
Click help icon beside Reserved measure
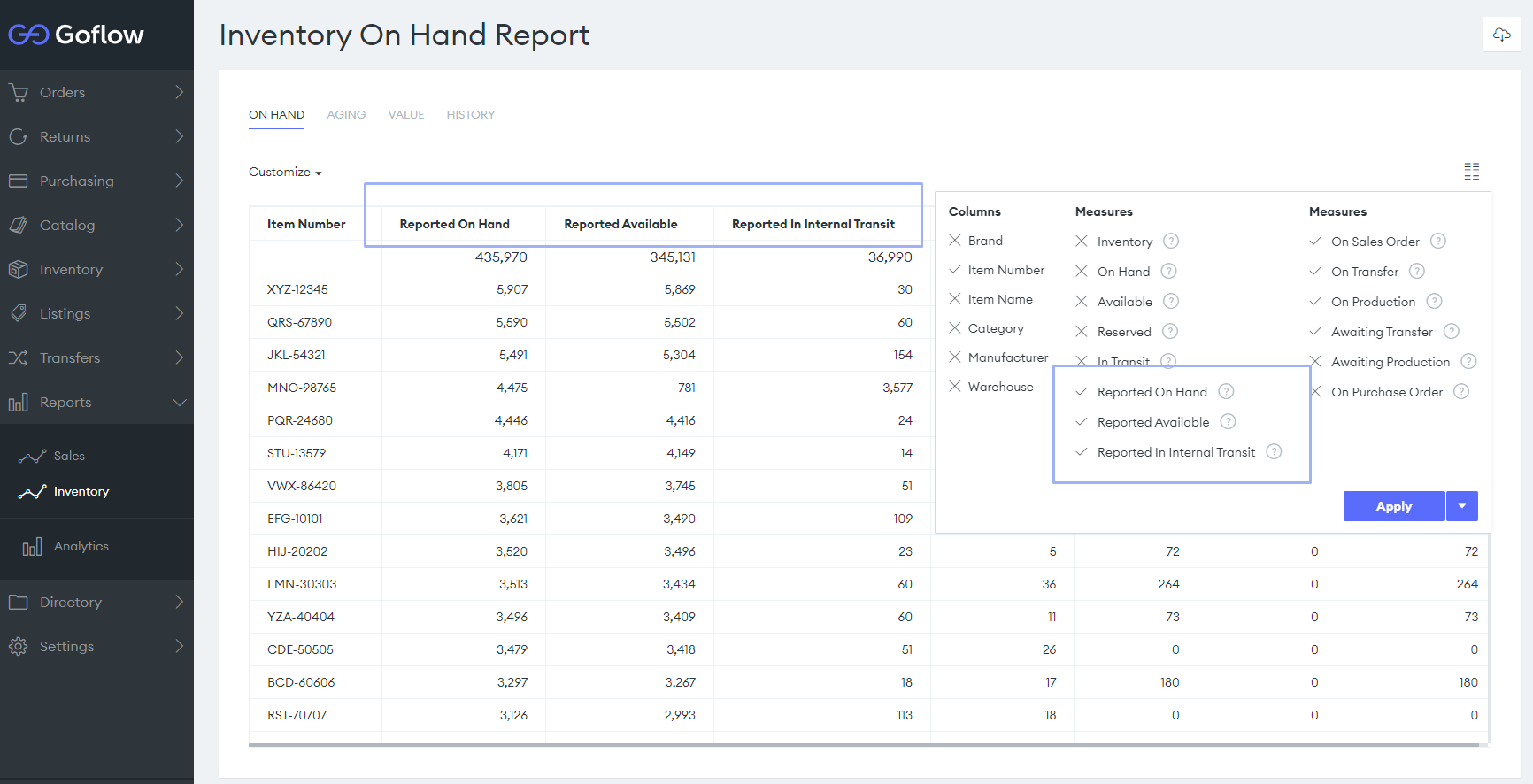(1170, 331)
